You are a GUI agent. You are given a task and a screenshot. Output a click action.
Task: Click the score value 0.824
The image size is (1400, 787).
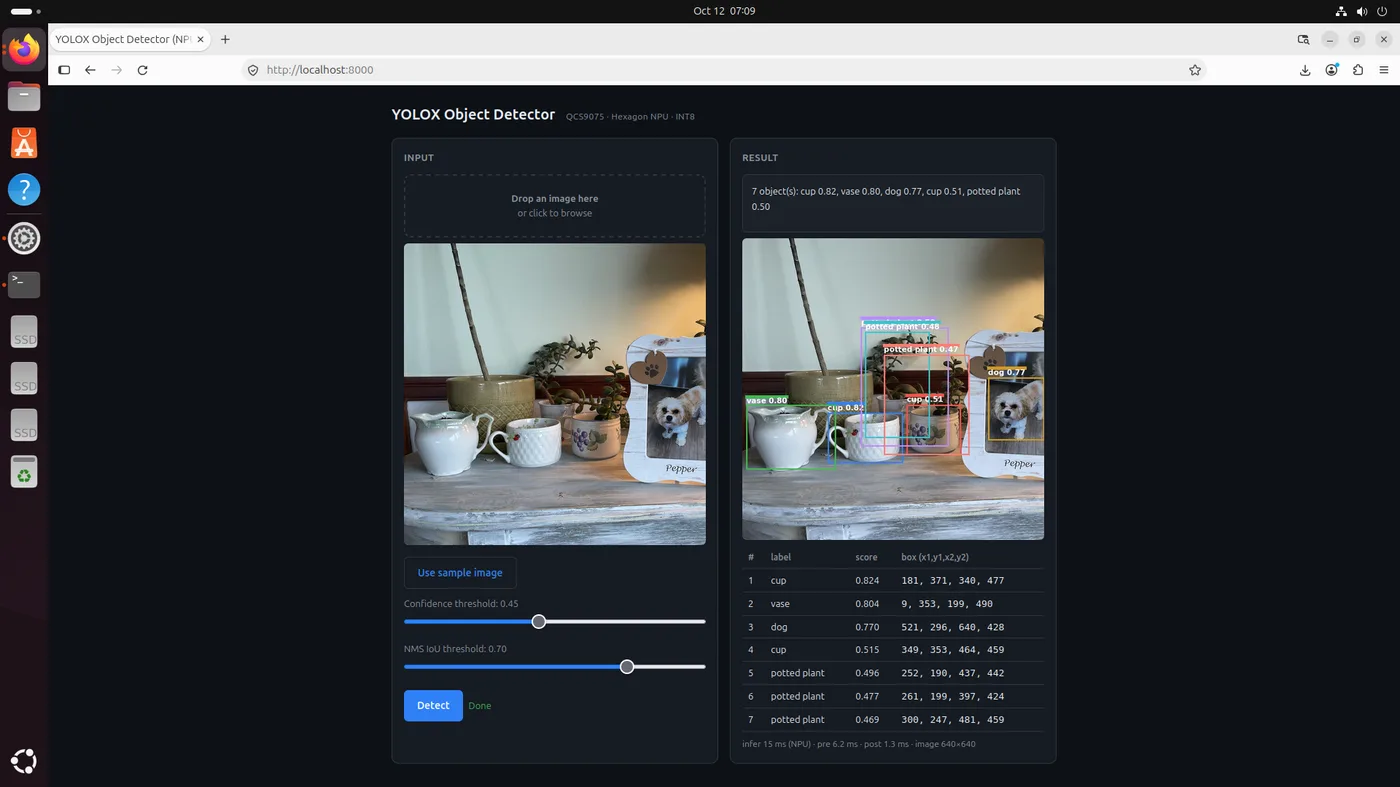click(867, 580)
